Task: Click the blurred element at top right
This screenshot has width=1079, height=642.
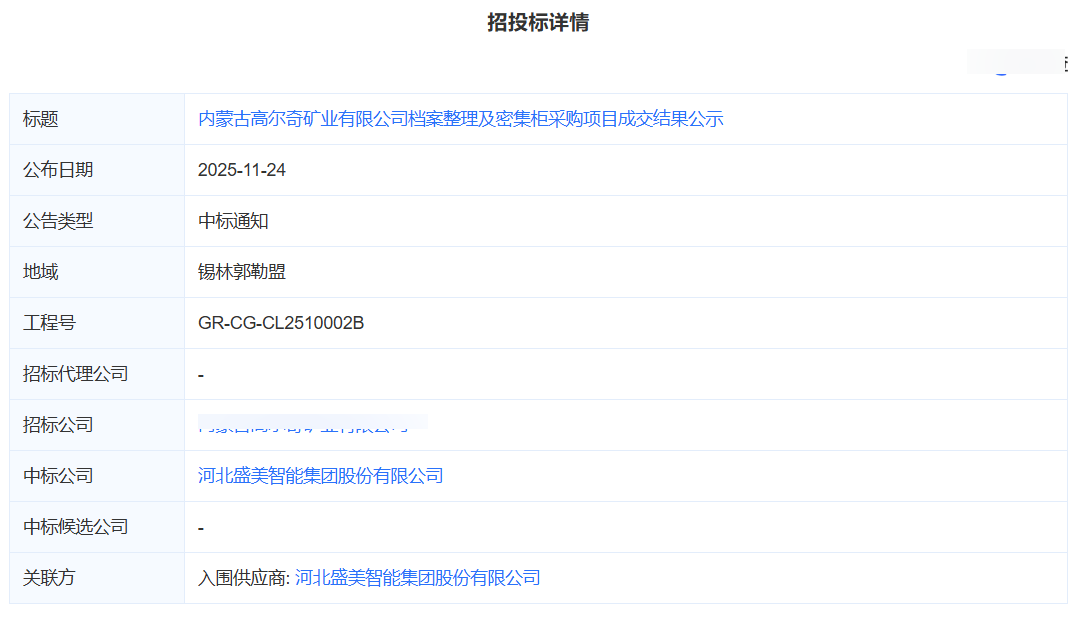Action: 1016,61
